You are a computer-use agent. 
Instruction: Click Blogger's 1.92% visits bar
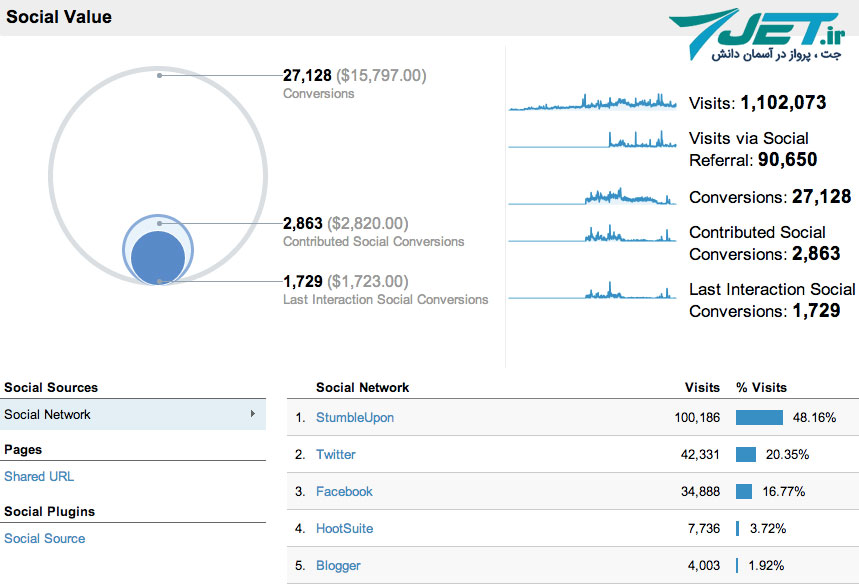tap(737, 565)
